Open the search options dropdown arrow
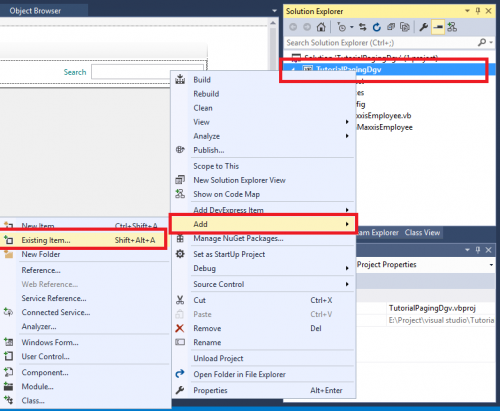This screenshot has height=411, width=500. click(491, 43)
